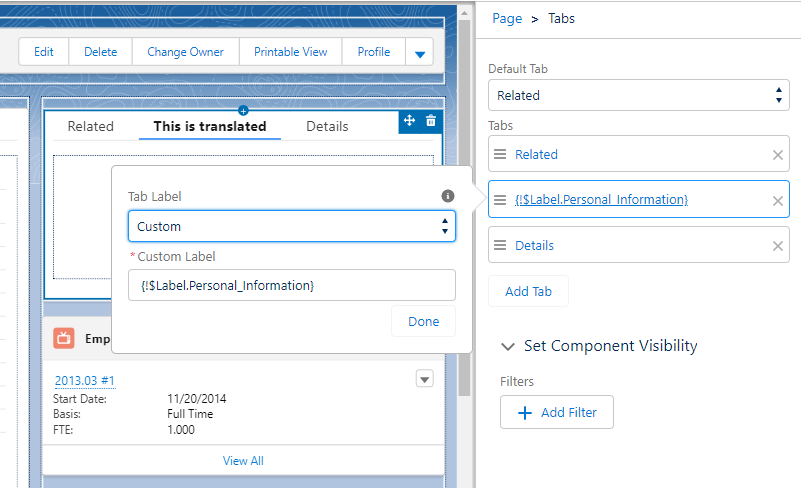The image size is (801, 488).
Task: Open the Default Tab dropdown
Action: [x=638, y=96]
